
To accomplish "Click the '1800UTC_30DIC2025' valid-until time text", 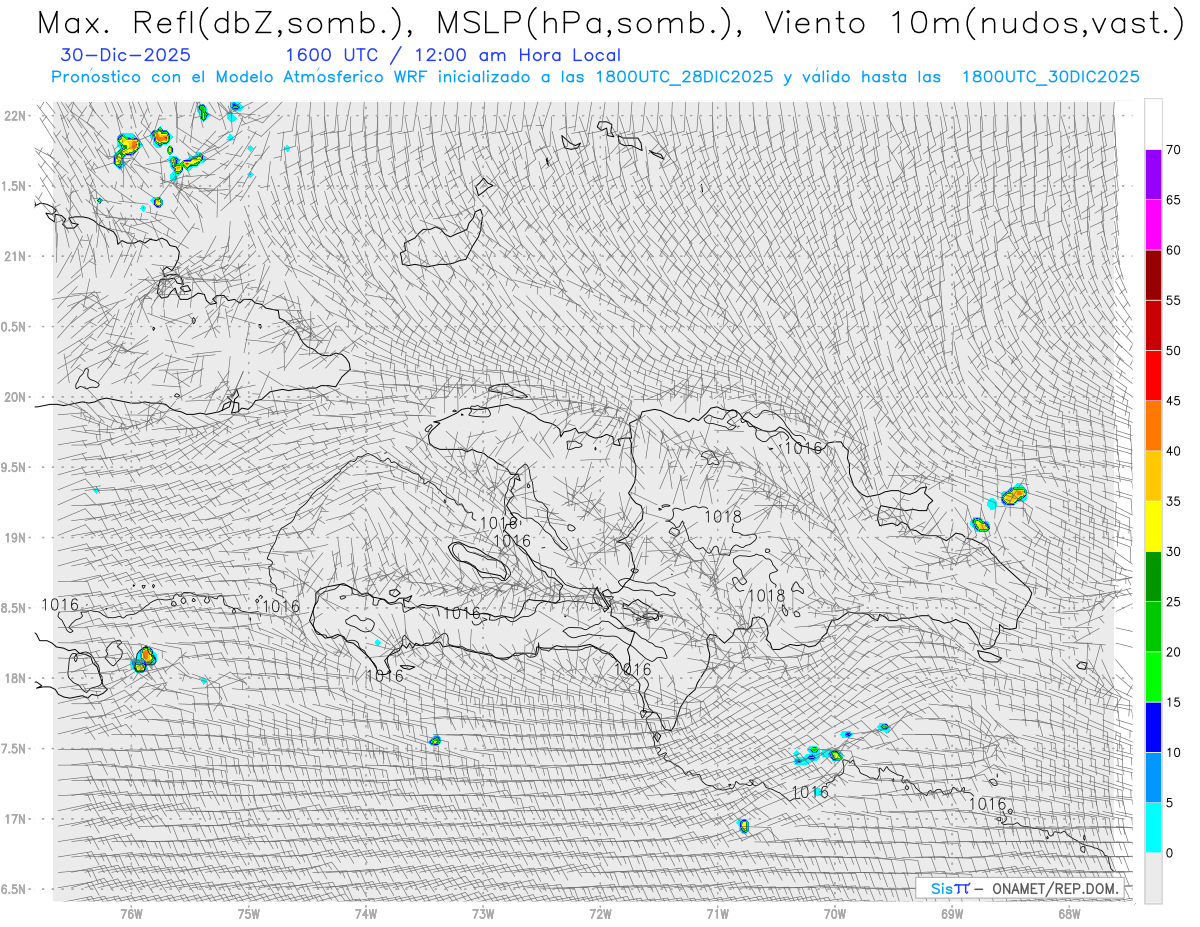I will click(1050, 77).
